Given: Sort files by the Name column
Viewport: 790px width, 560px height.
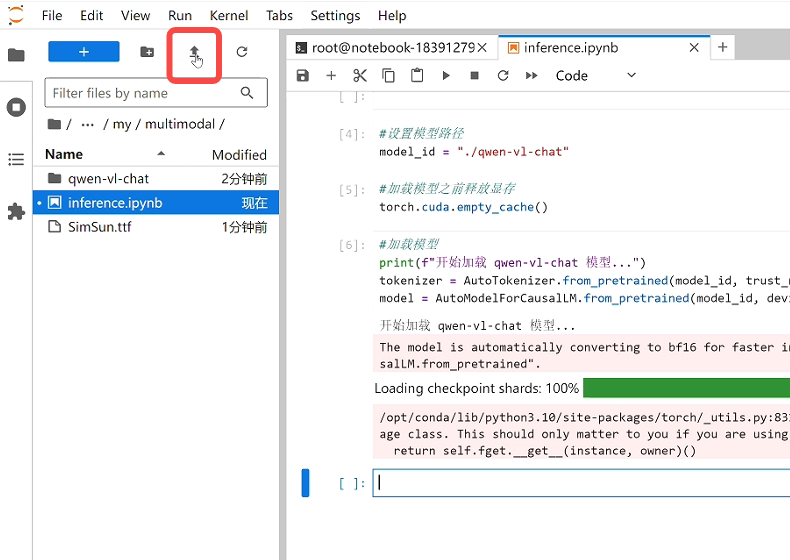Looking at the screenshot, I should tap(64, 154).
